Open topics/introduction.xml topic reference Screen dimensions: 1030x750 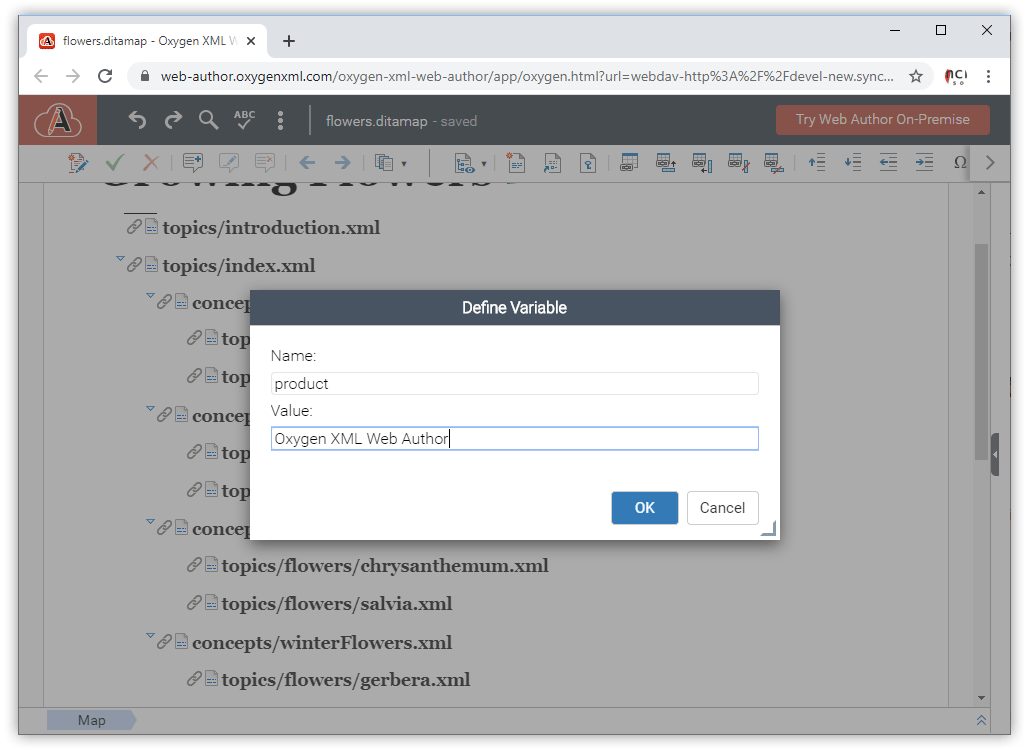[x=271, y=228]
